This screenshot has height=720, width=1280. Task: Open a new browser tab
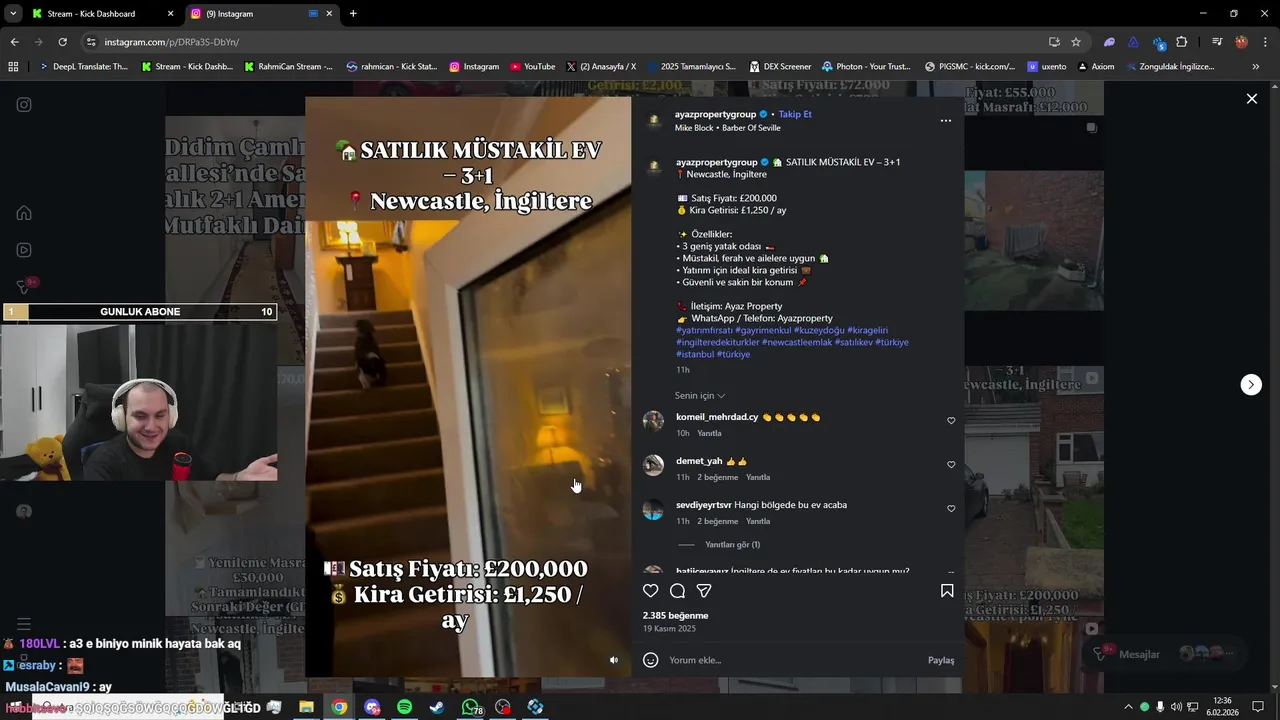[353, 14]
